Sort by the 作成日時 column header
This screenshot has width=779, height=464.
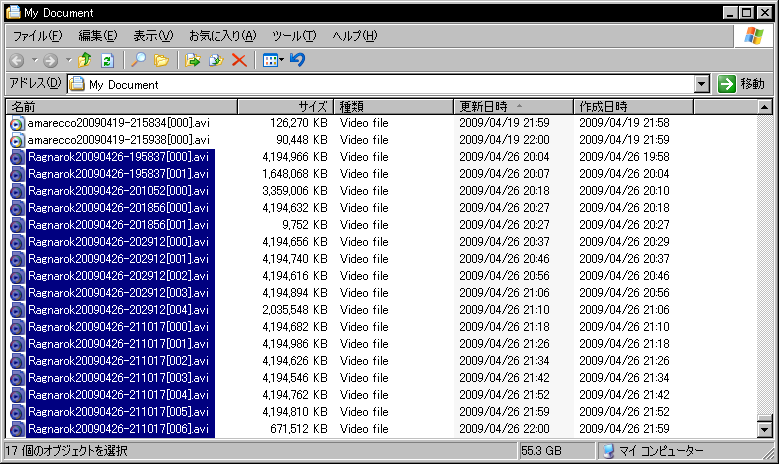click(x=633, y=106)
